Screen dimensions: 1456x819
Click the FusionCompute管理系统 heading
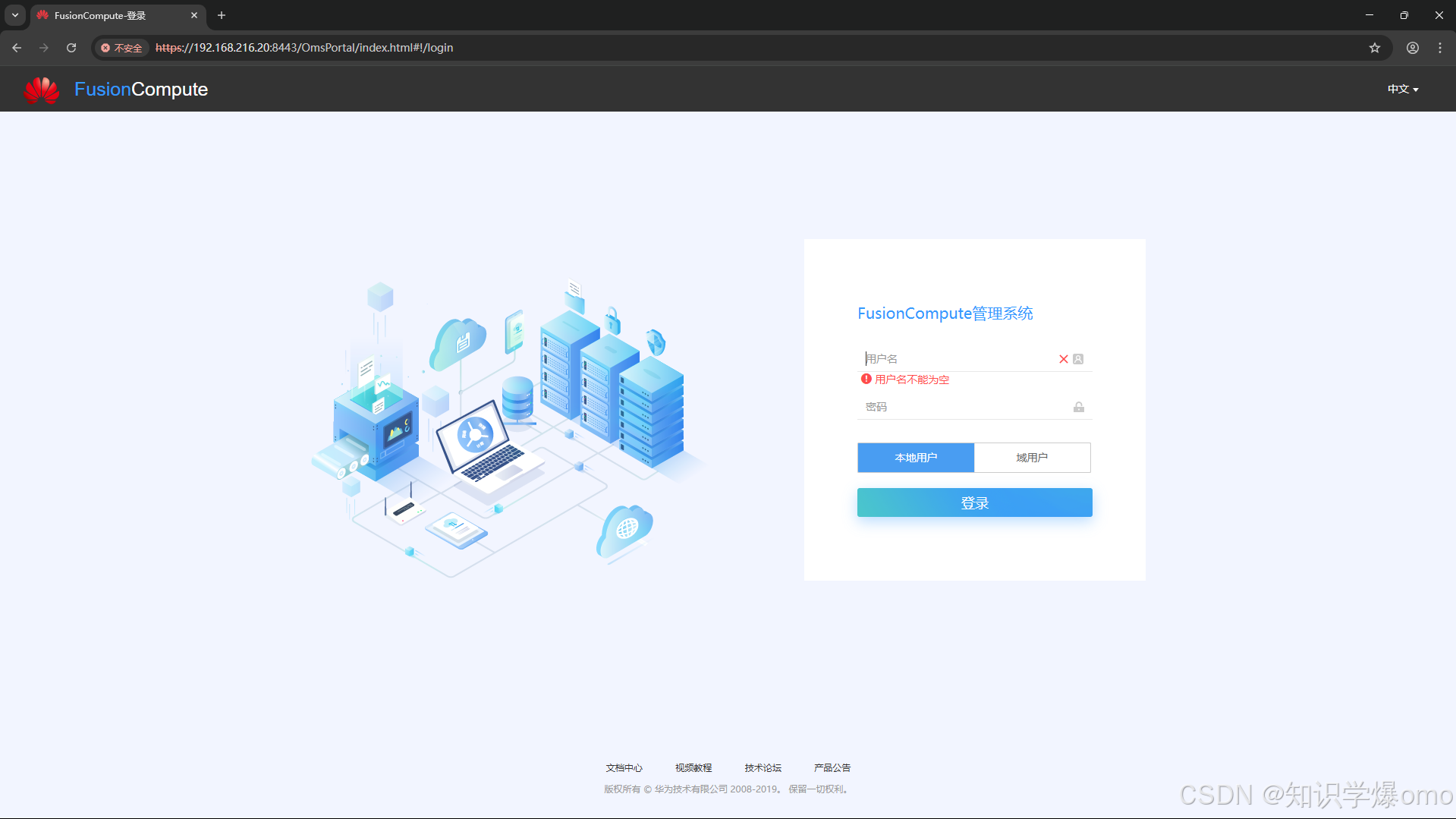[x=945, y=313]
